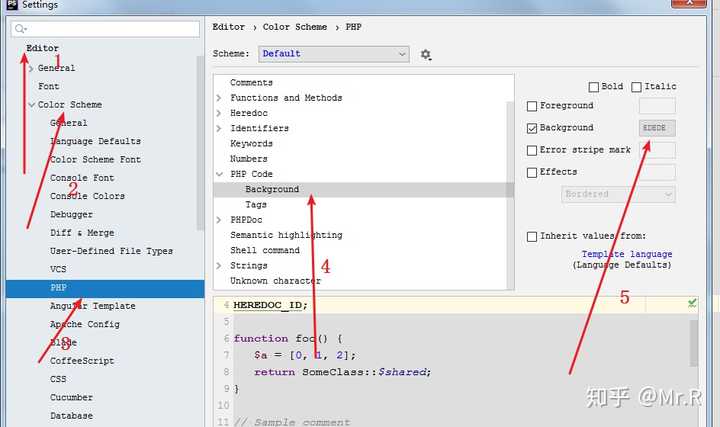Select Background under PHP Code

pos(363,190)
